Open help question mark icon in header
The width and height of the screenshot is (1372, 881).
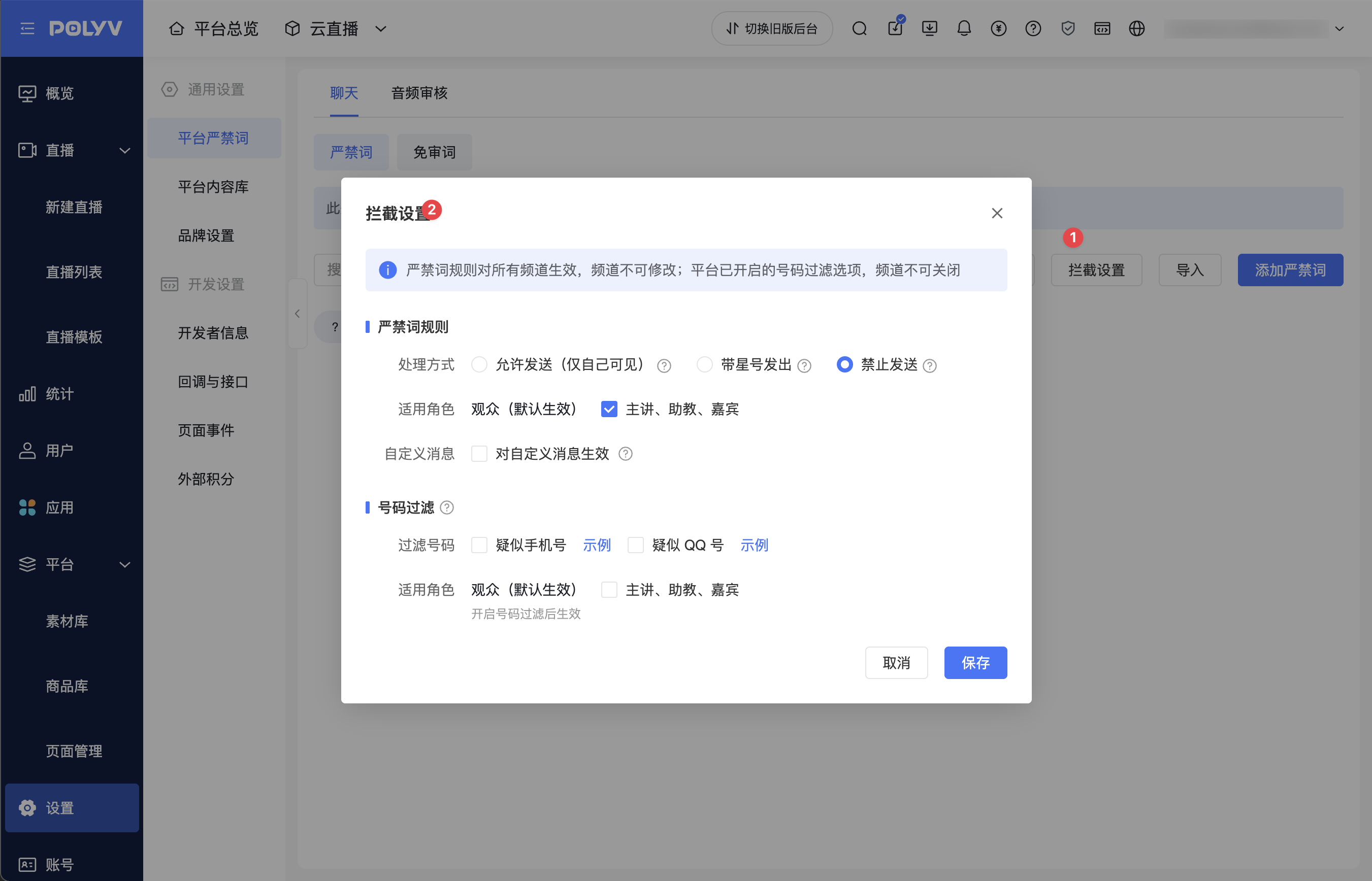pos(1033,28)
